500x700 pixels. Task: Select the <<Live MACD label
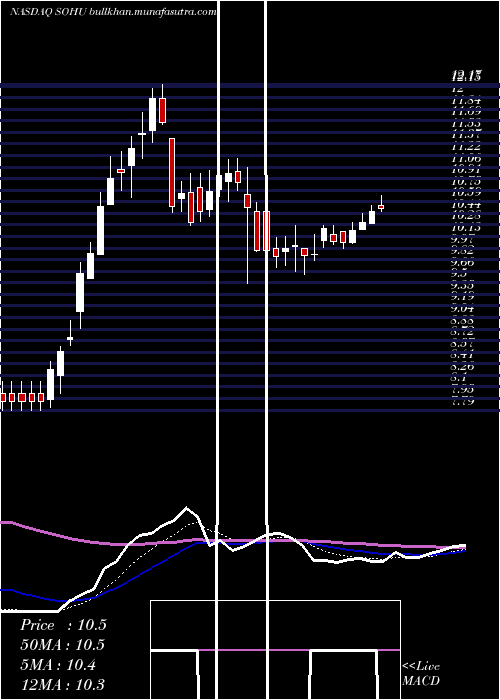pyautogui.click(x=421, y=673)
